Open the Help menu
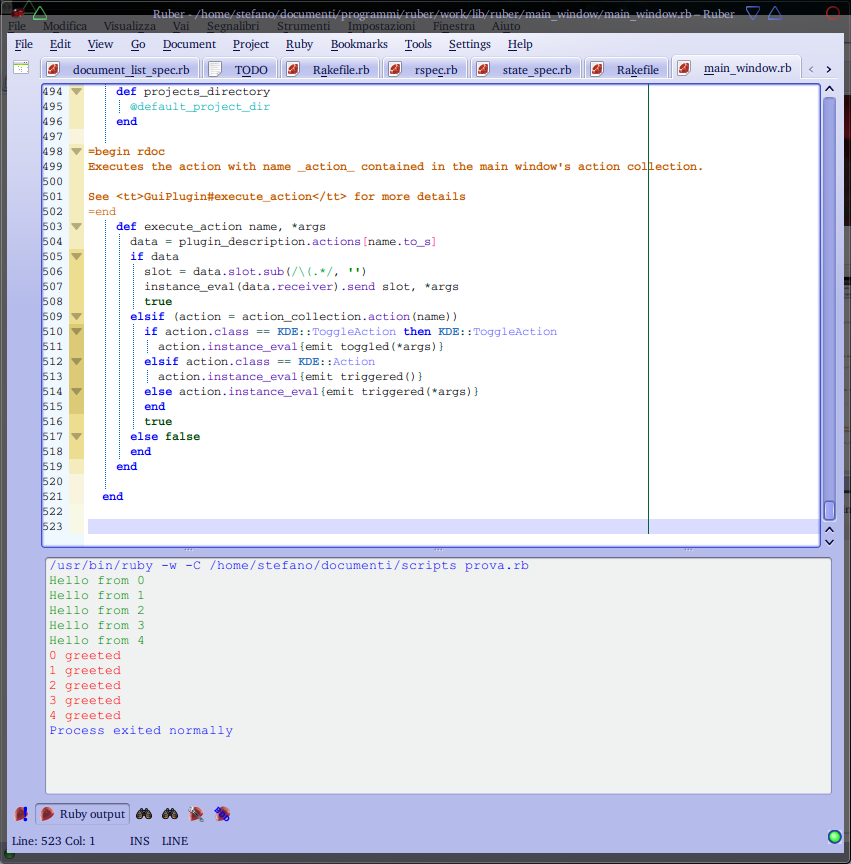Screen dimensions: 851x864 pyautogui.click(x=520, y=44)
